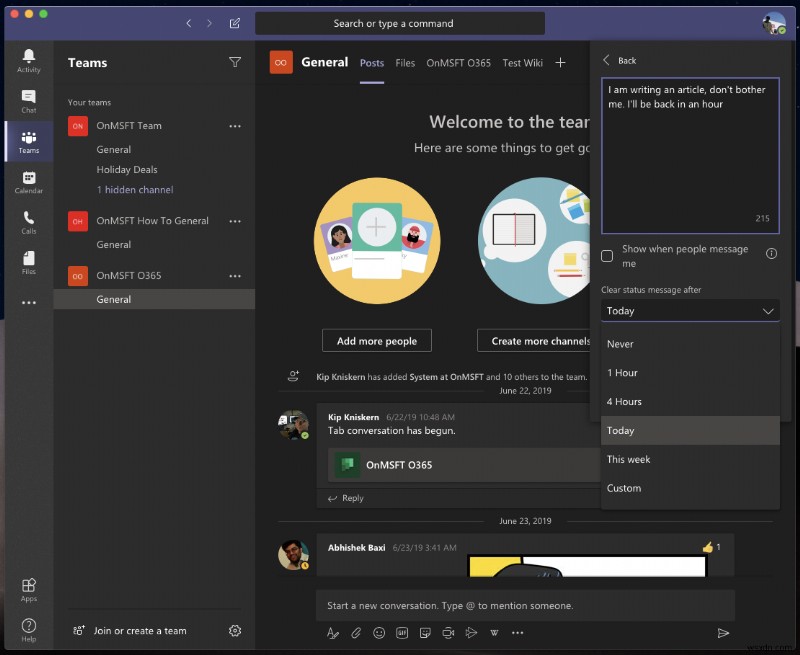800x655 pixels.
Task: Click 'Add more people' in the welcome screen
Action: (x=377, y=340)
